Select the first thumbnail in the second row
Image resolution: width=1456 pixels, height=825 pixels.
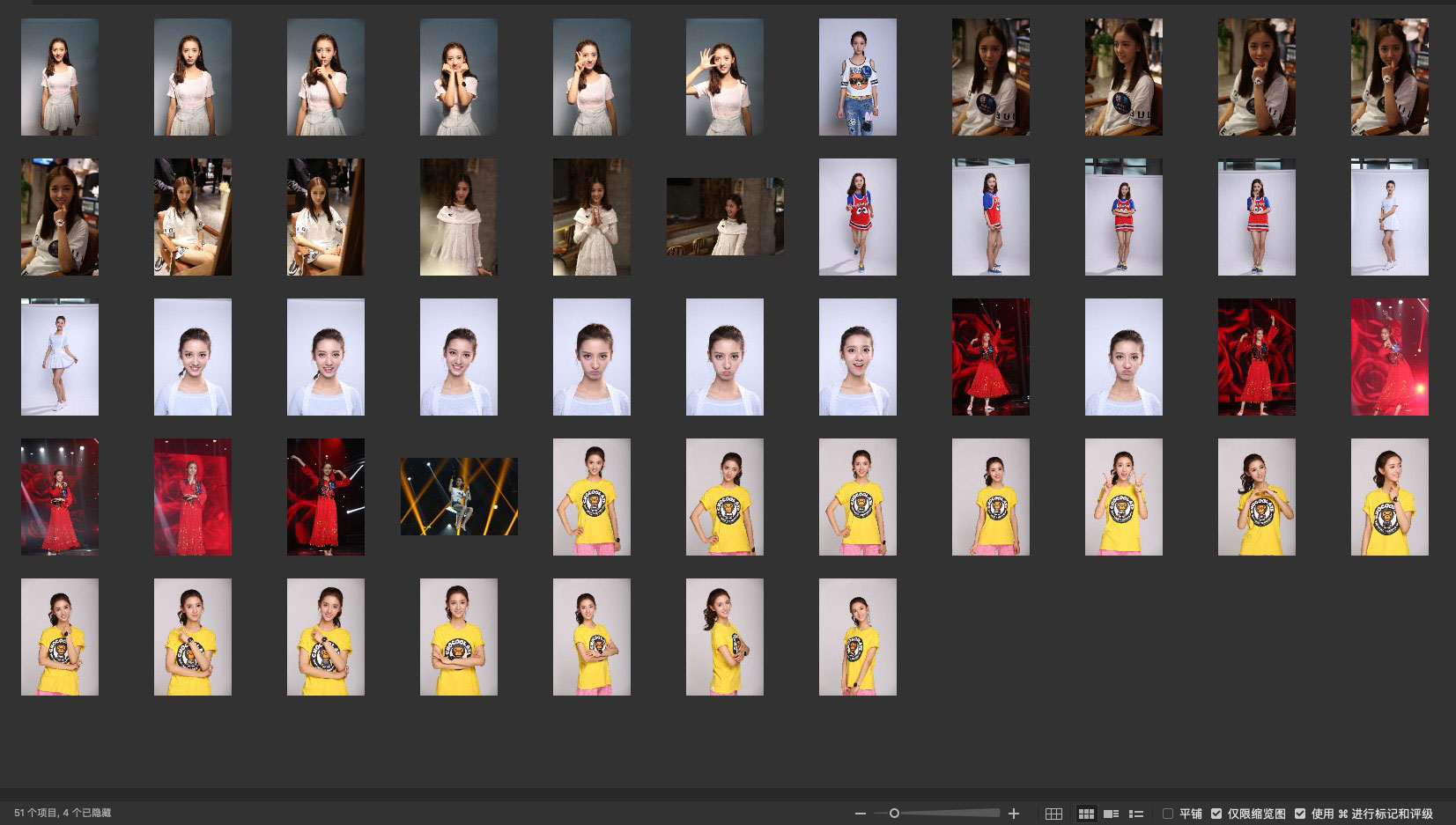click(x=60, y=217)
